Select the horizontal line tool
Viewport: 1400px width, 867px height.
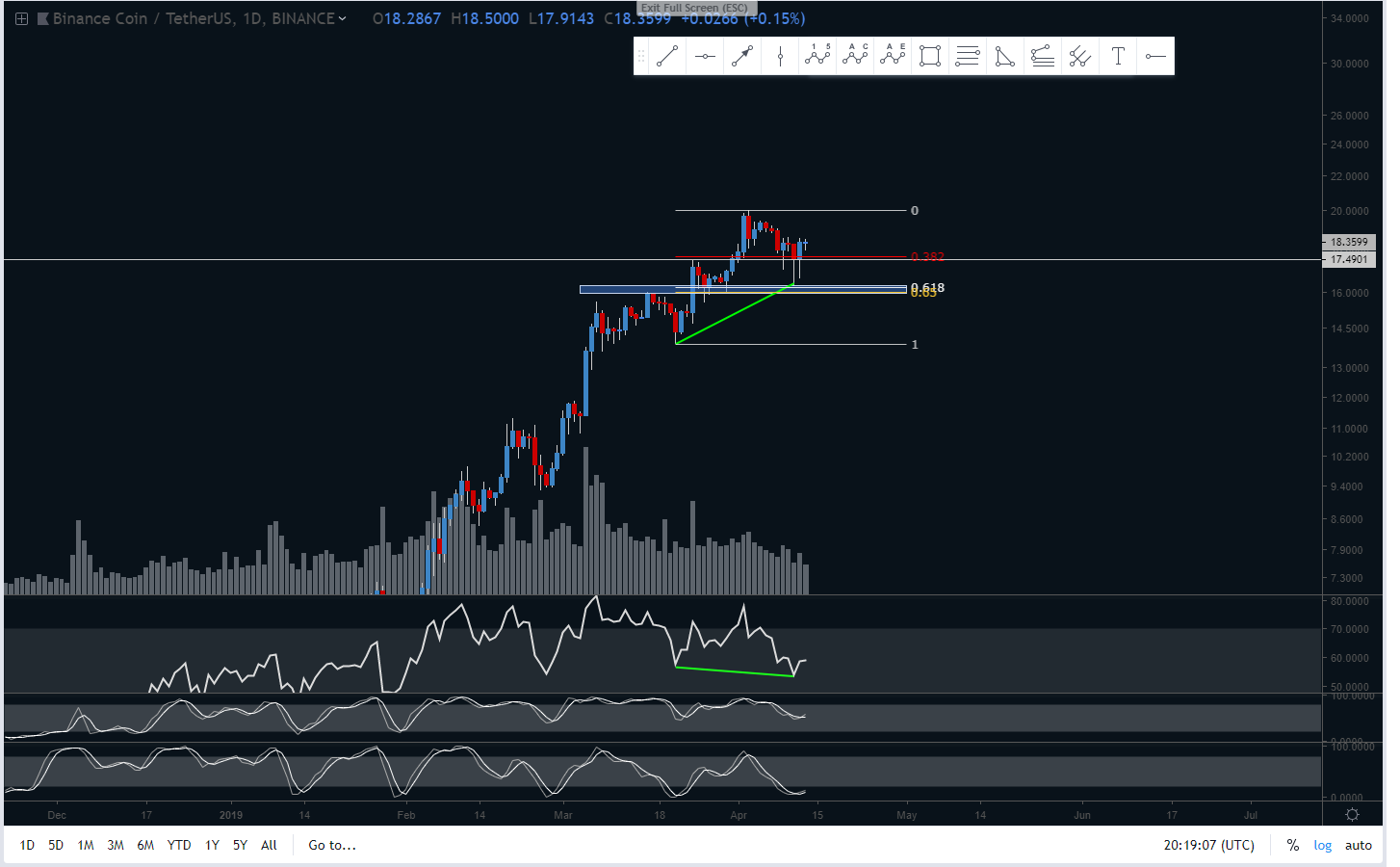click(705, 57)
